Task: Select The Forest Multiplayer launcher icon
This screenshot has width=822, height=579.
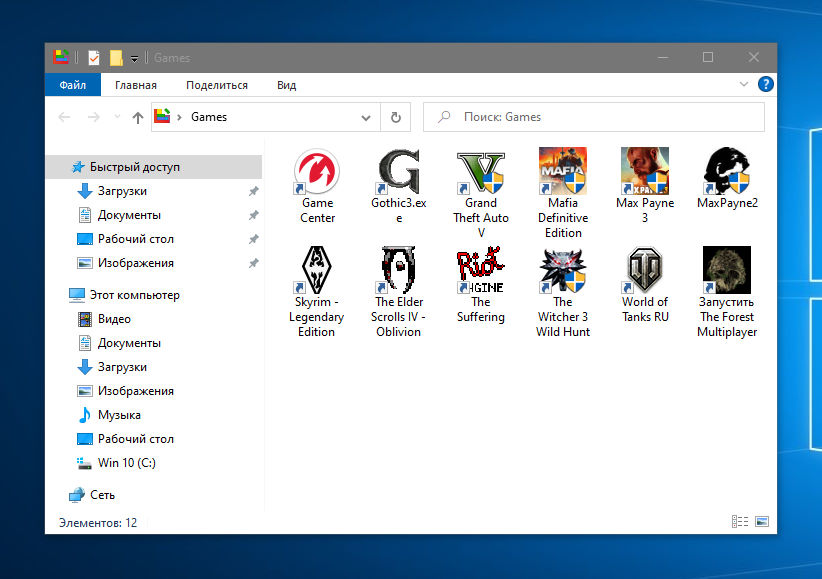Action: point(727,270)
